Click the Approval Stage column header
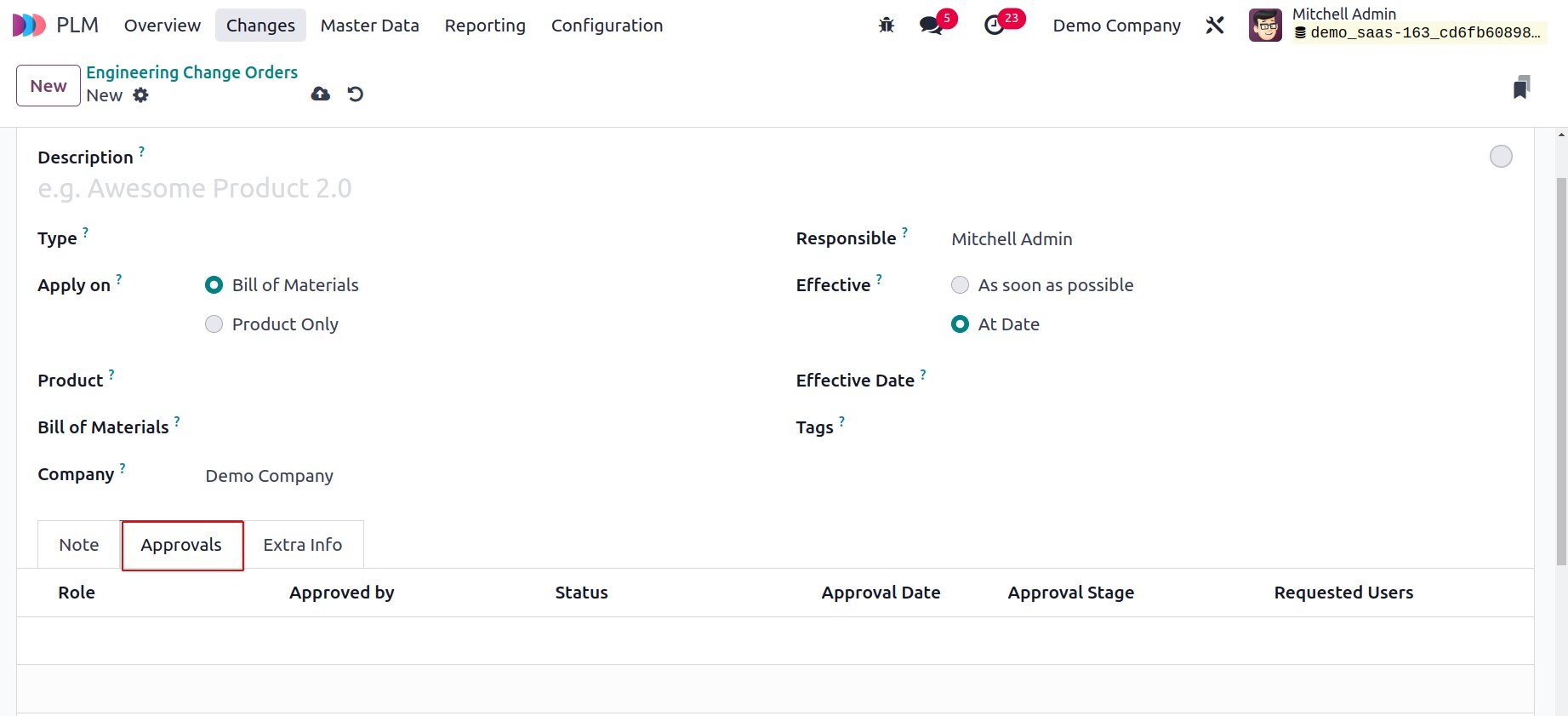This screenshot has width=1568, height=716. [x=1071, y=593]
